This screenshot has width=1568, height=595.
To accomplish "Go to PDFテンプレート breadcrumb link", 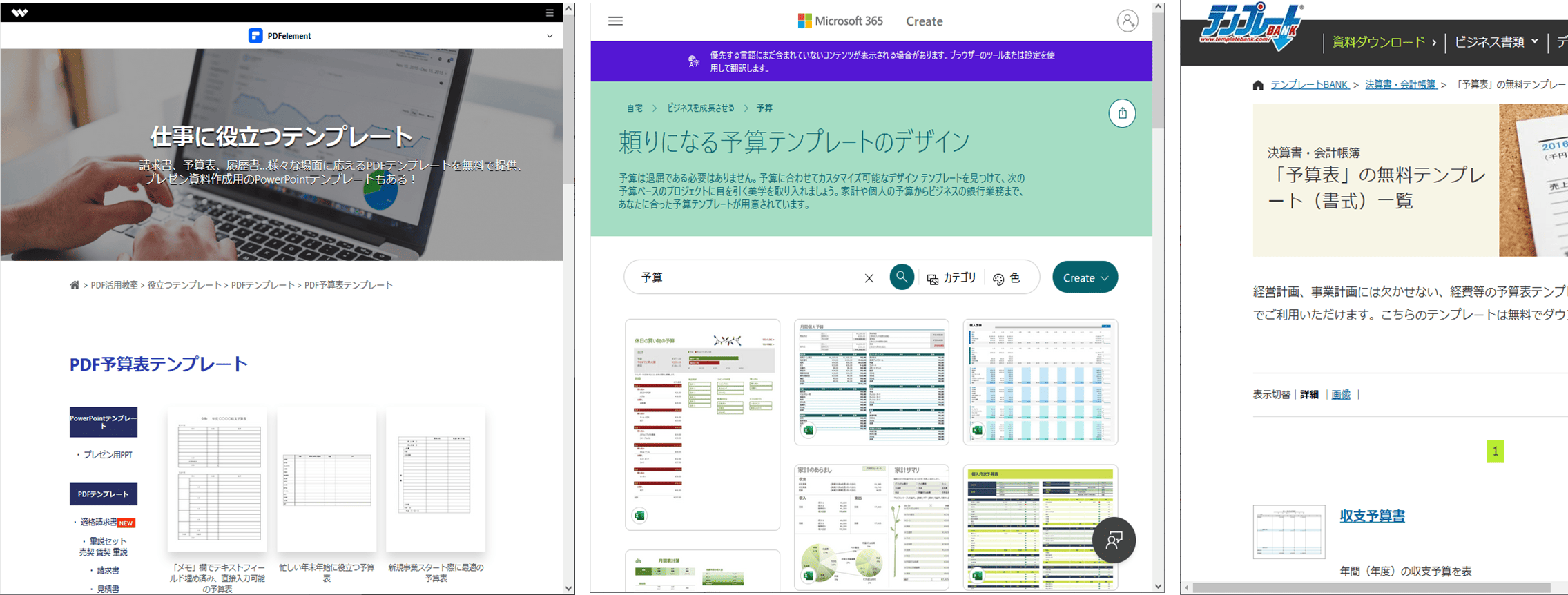I will (x=263, y=285).
